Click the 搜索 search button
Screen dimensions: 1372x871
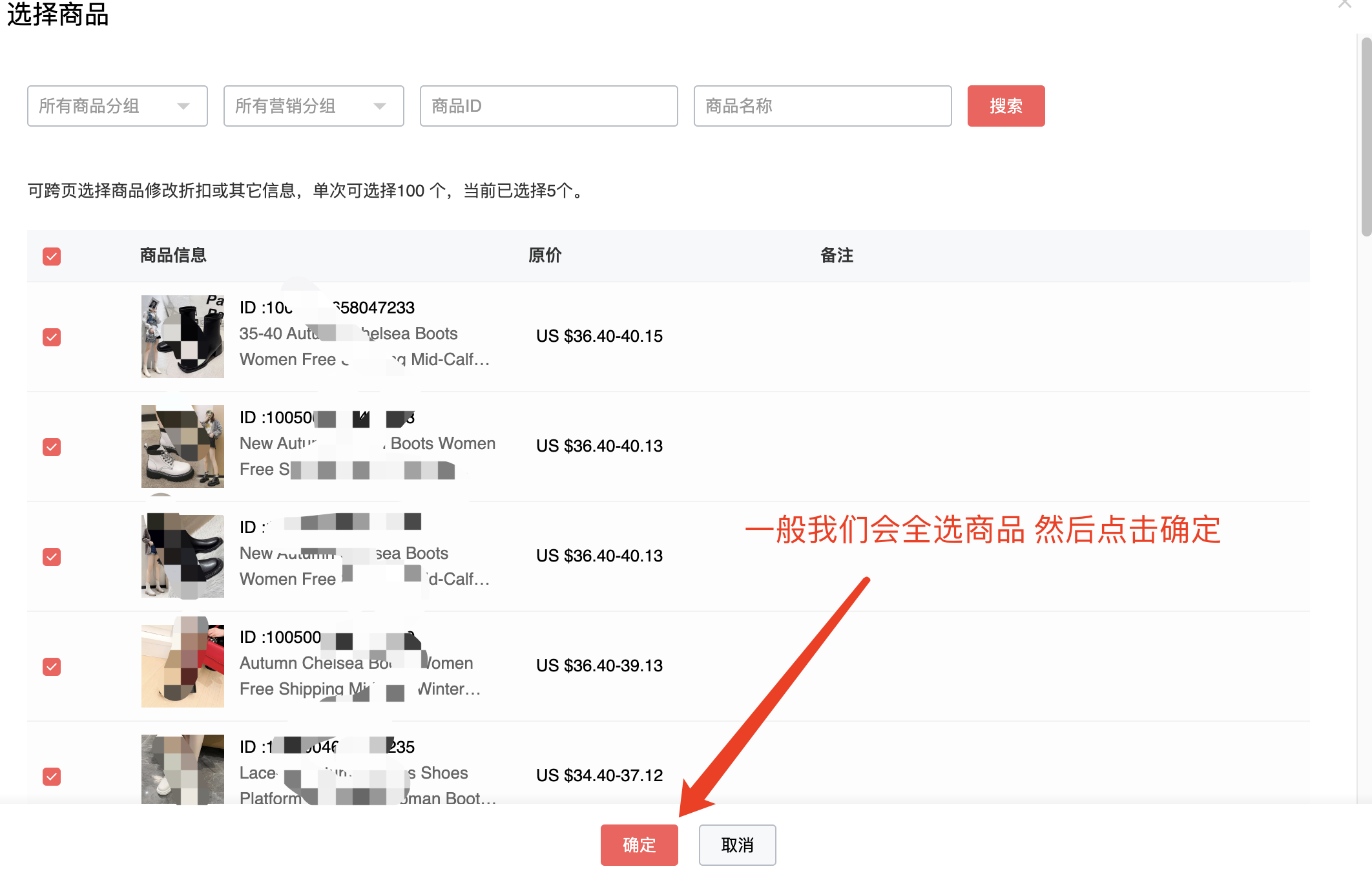(1006, 106)
